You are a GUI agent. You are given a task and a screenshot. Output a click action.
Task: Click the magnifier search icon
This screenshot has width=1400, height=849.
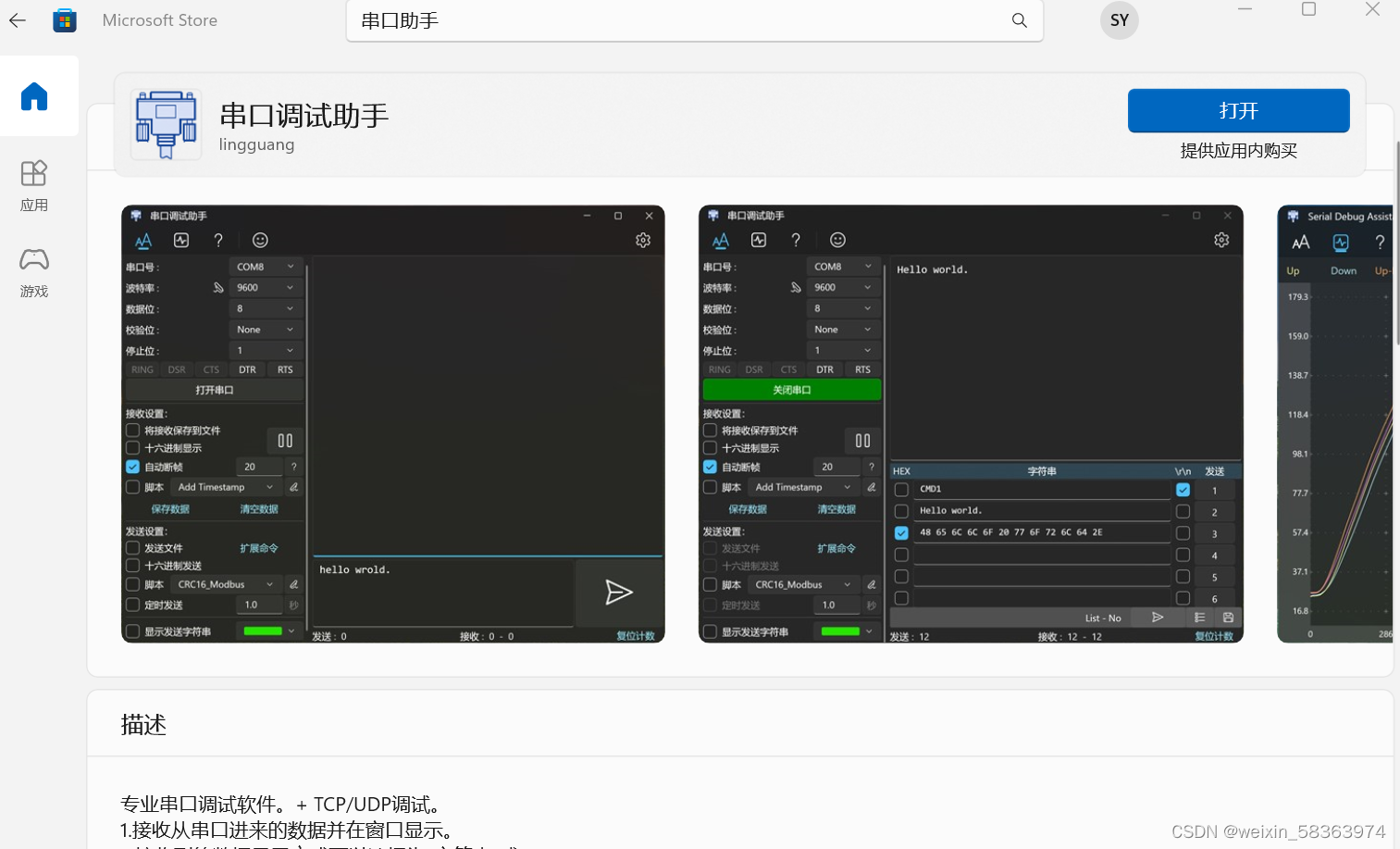(x=1019, y=20)
